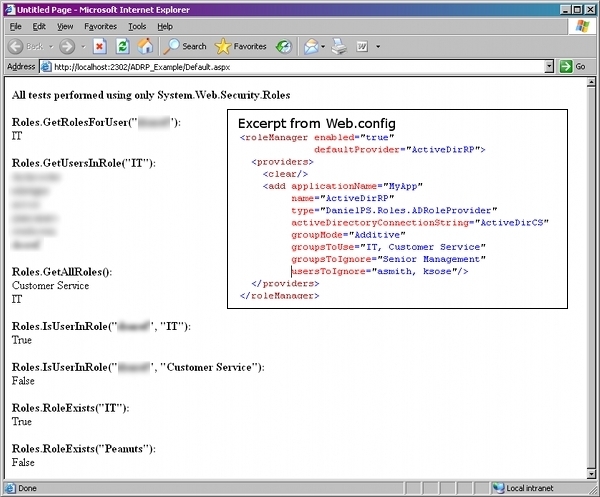The height and width of the screenshot is (497, 600).
Task: Click the groupMode="Additive" line
Action: pos(348,235)
